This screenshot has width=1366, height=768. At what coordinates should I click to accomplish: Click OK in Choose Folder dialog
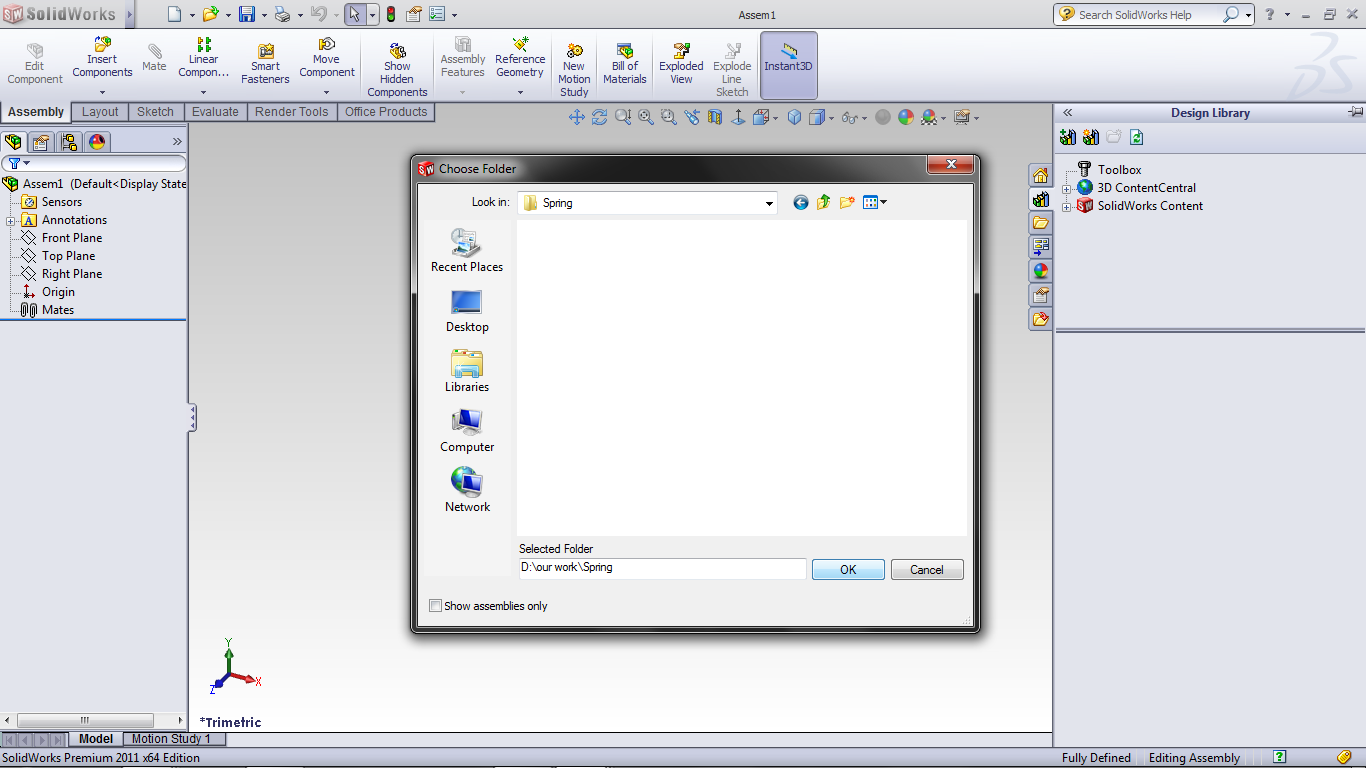pos(848,569)
